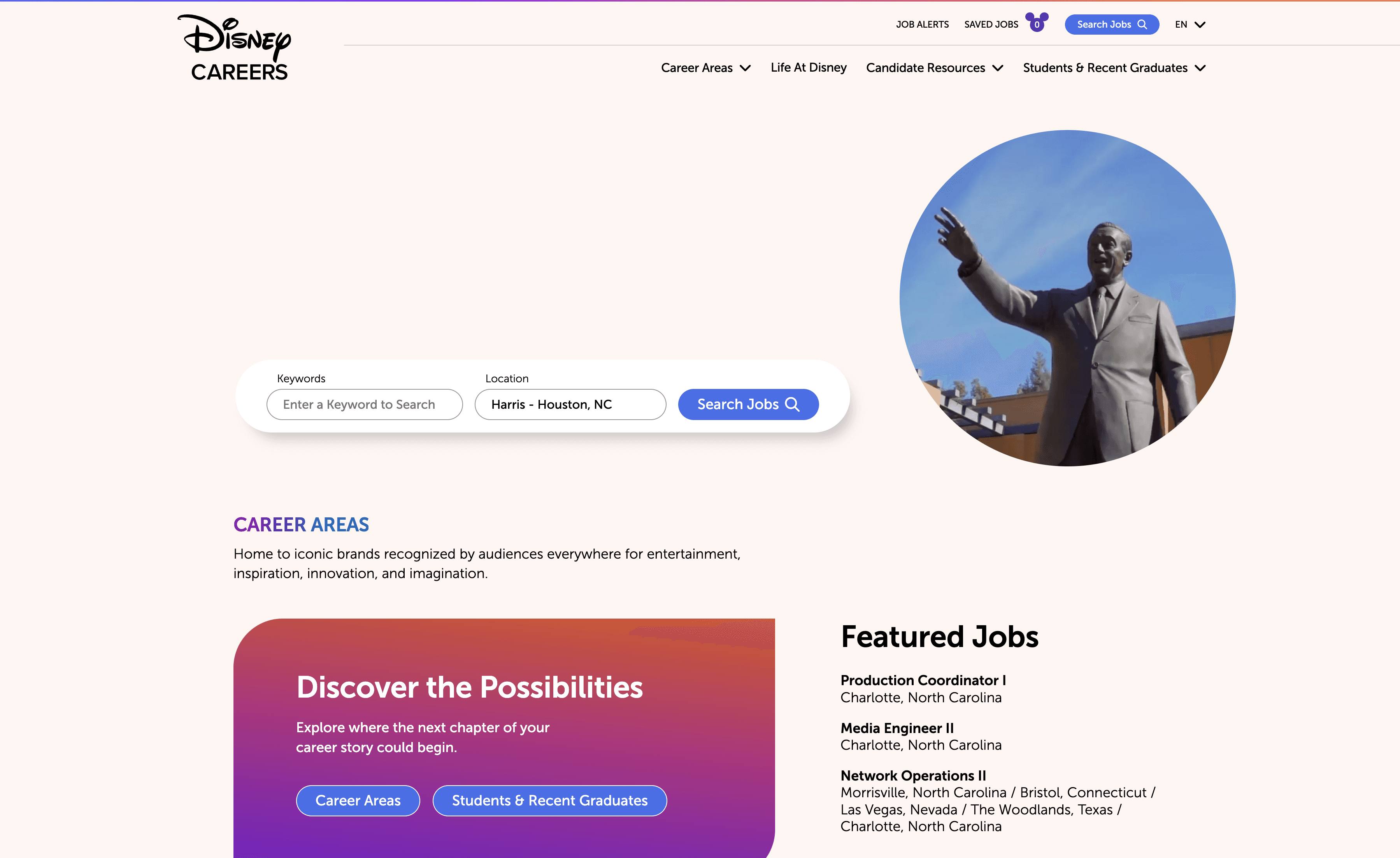Open the EN language selector

[x=1190, y=25]
